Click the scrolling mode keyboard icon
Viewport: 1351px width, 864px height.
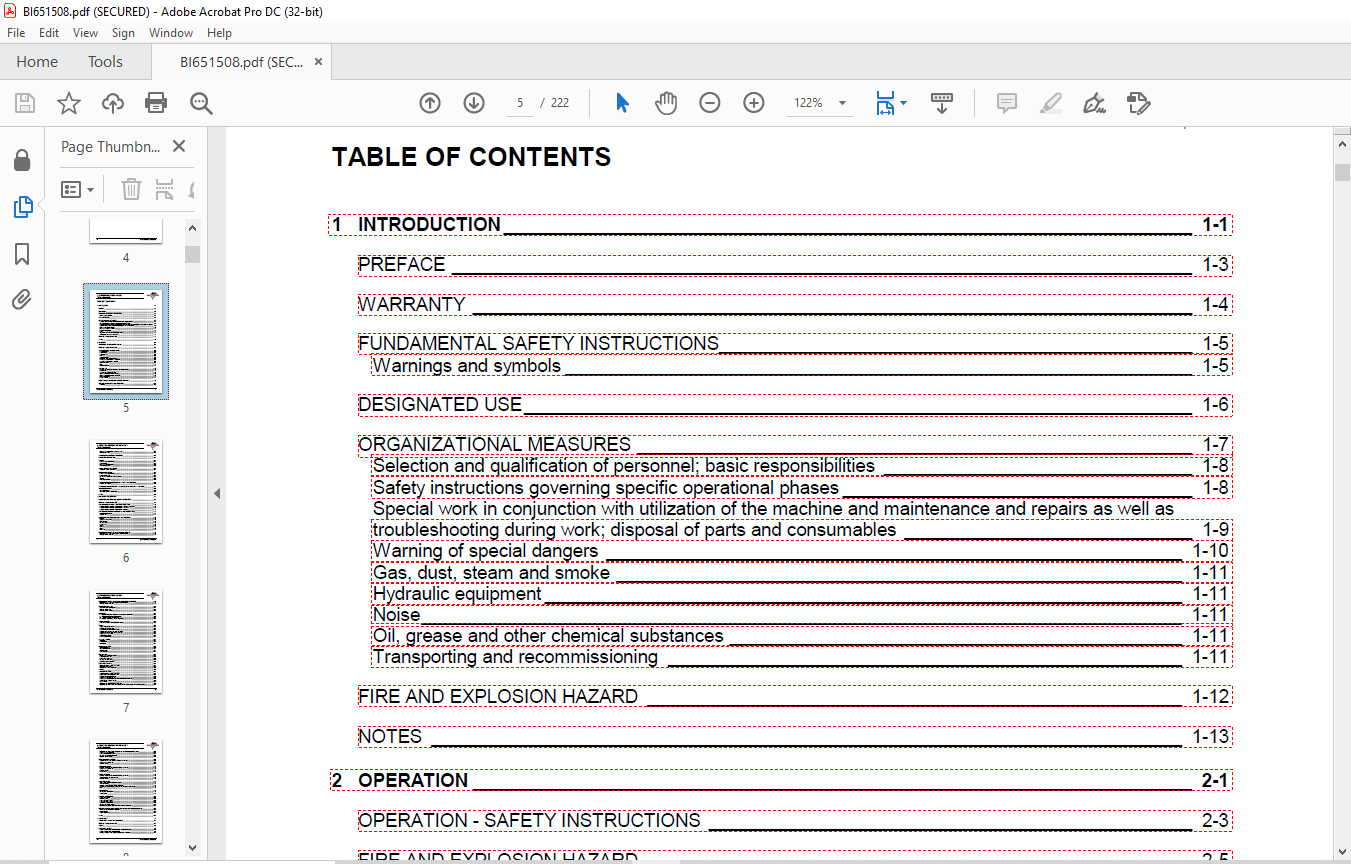[x=942, y=103]
